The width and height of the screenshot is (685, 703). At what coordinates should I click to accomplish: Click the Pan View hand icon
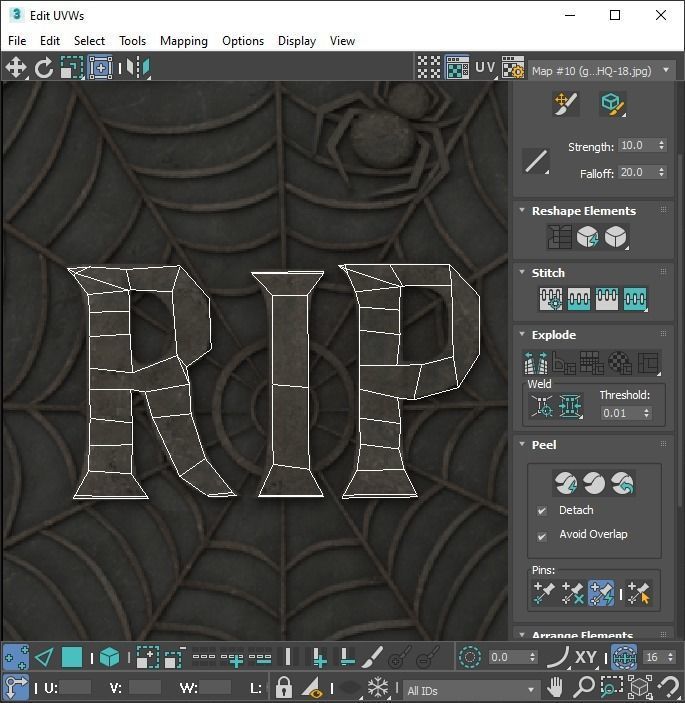556,687
